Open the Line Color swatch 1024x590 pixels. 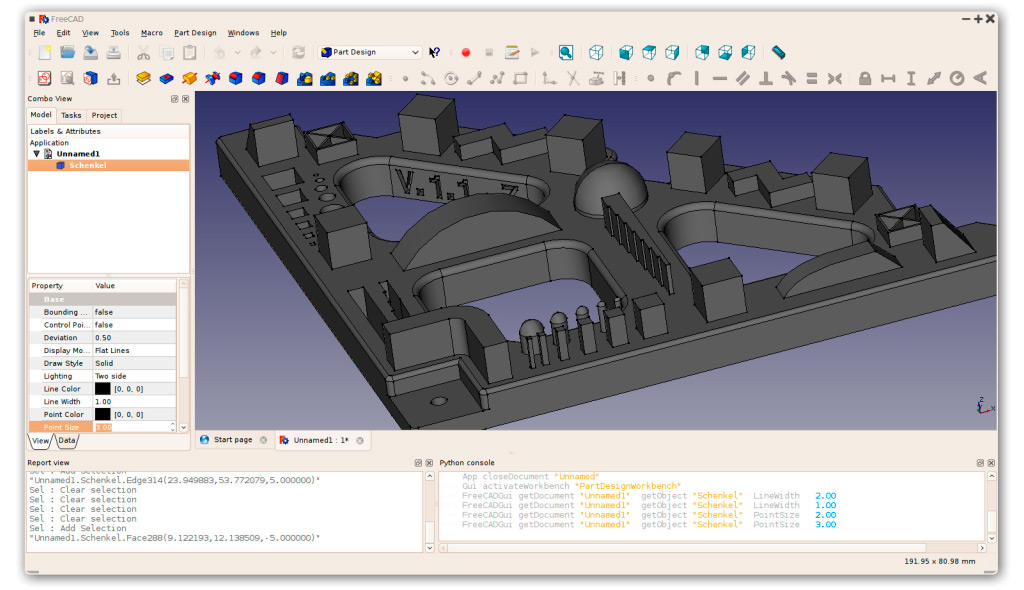(101, 388)
